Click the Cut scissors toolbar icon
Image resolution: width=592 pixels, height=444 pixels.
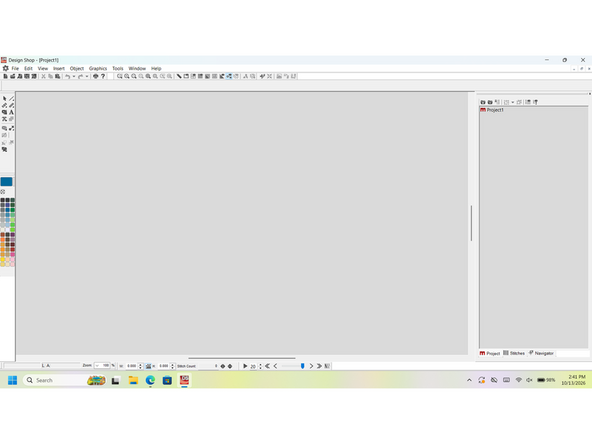tap(43, 76)
